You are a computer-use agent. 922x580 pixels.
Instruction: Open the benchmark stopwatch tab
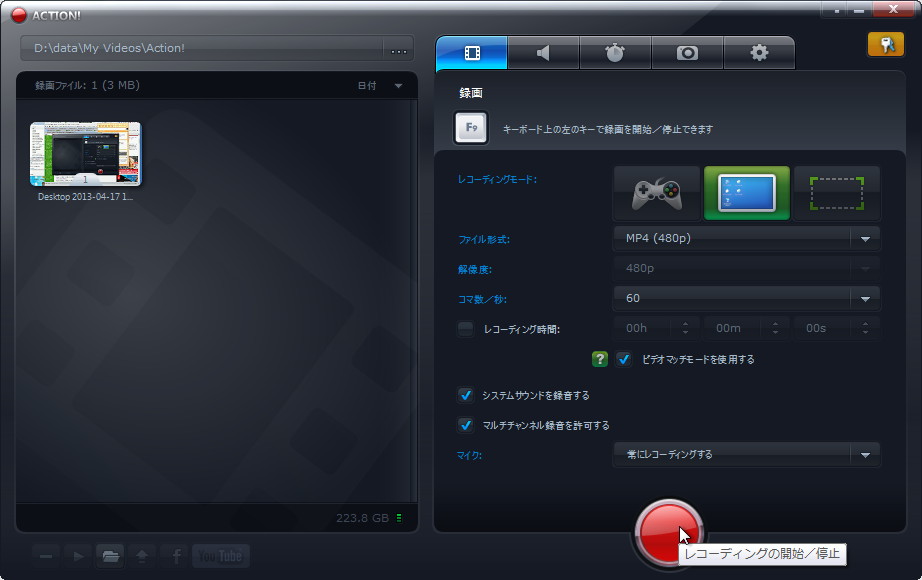coord(615,53)
